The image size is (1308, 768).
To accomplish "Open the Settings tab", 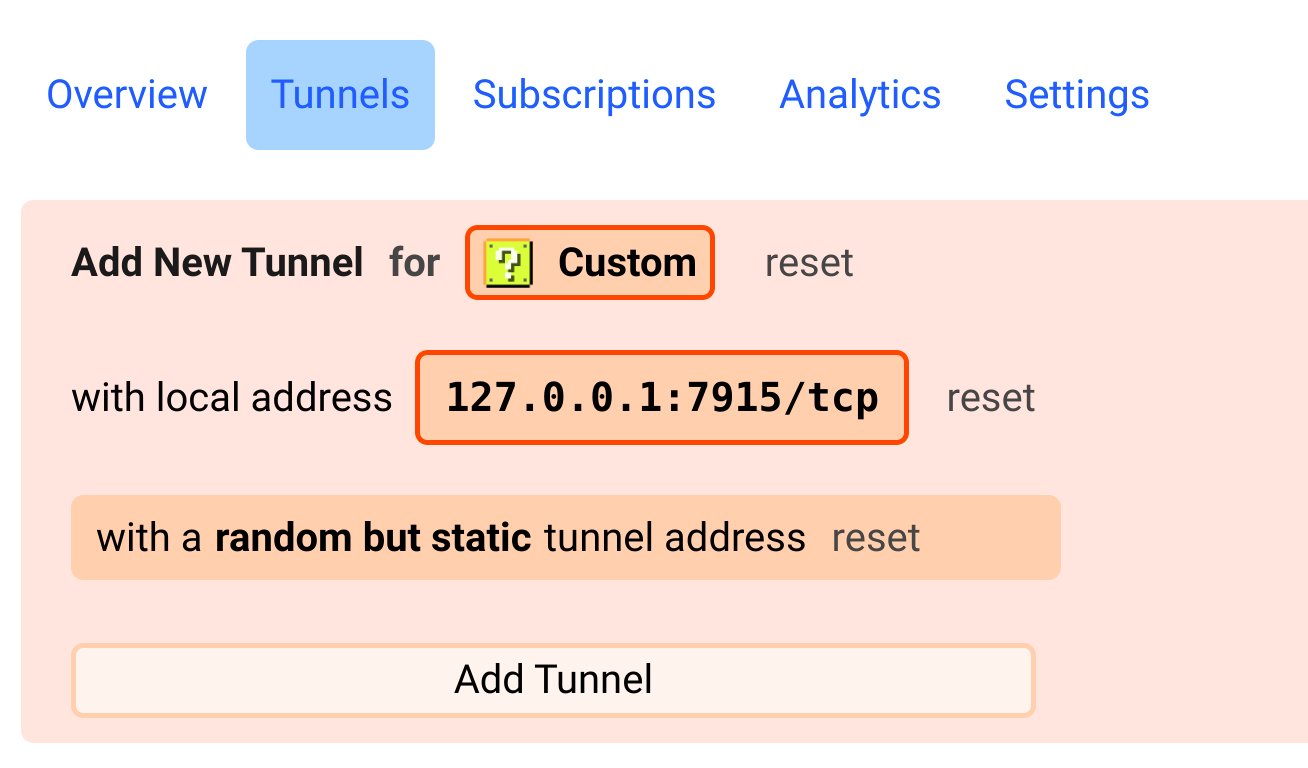I will 1076,95.
